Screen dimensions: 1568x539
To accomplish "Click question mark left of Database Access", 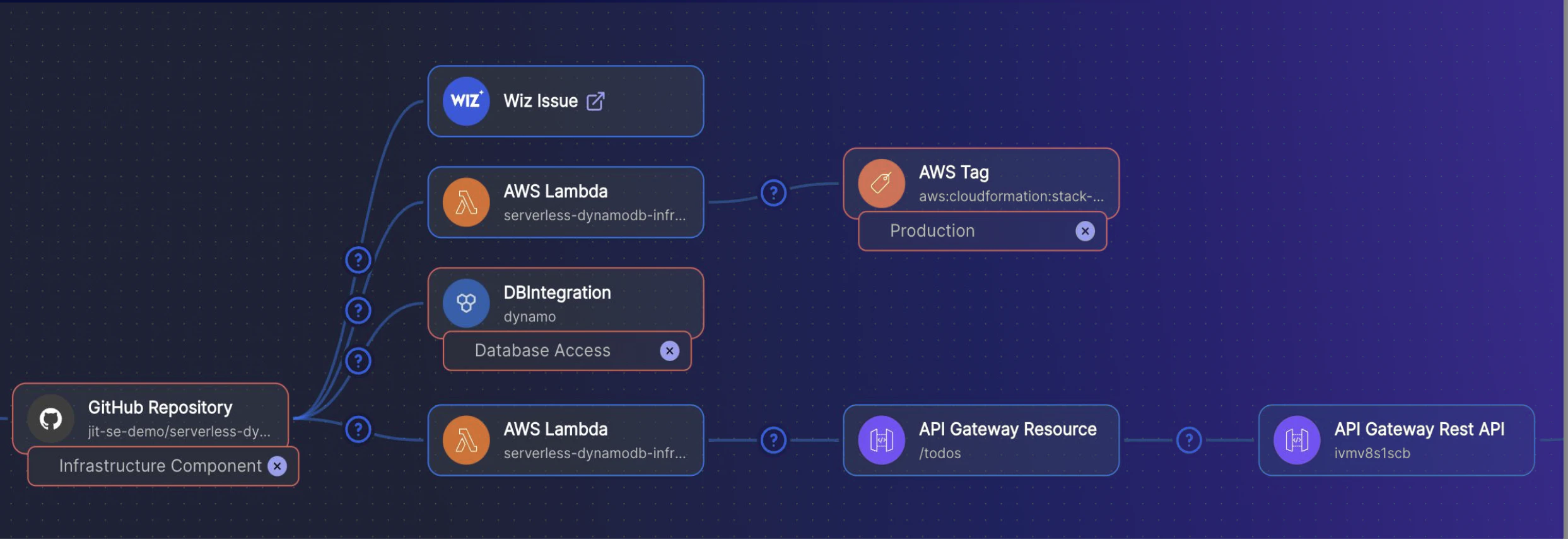I will [x=358, y=360].
